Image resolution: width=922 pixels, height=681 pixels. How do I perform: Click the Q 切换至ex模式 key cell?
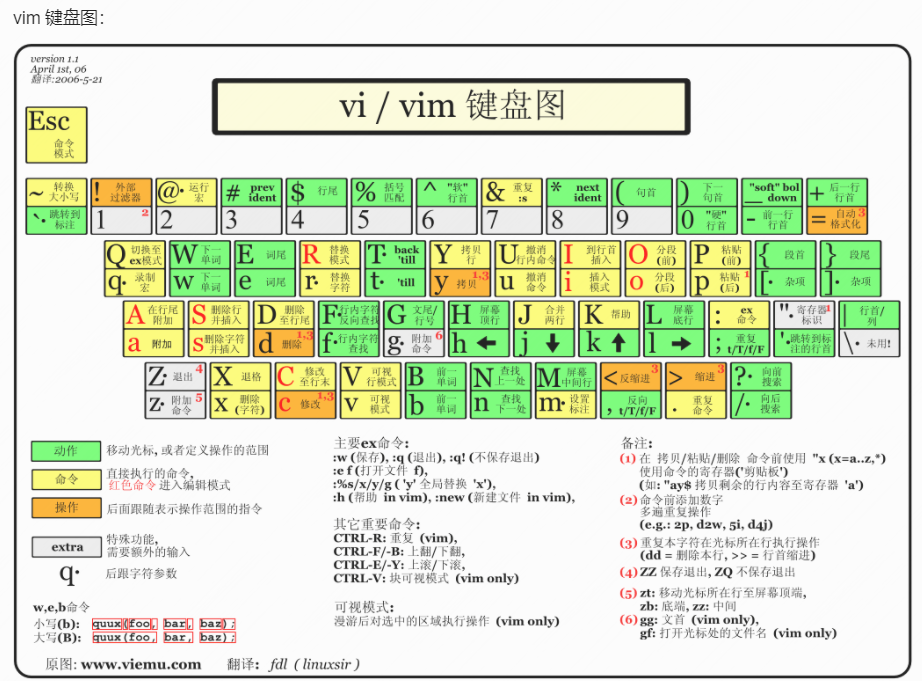[x=135, y=255]
